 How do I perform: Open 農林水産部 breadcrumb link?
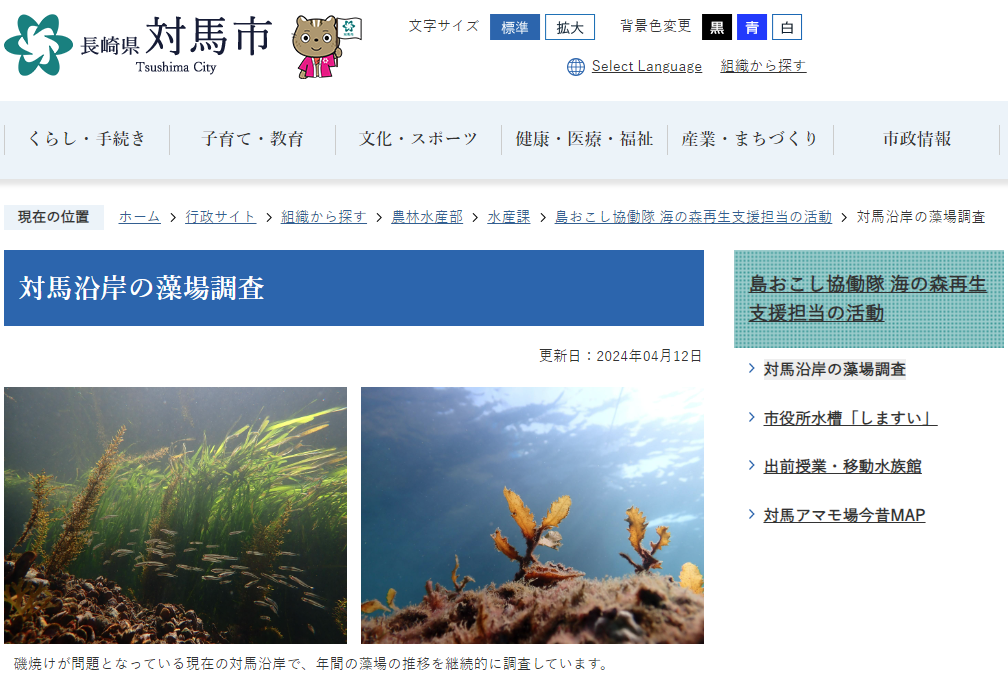pos(427,217)
